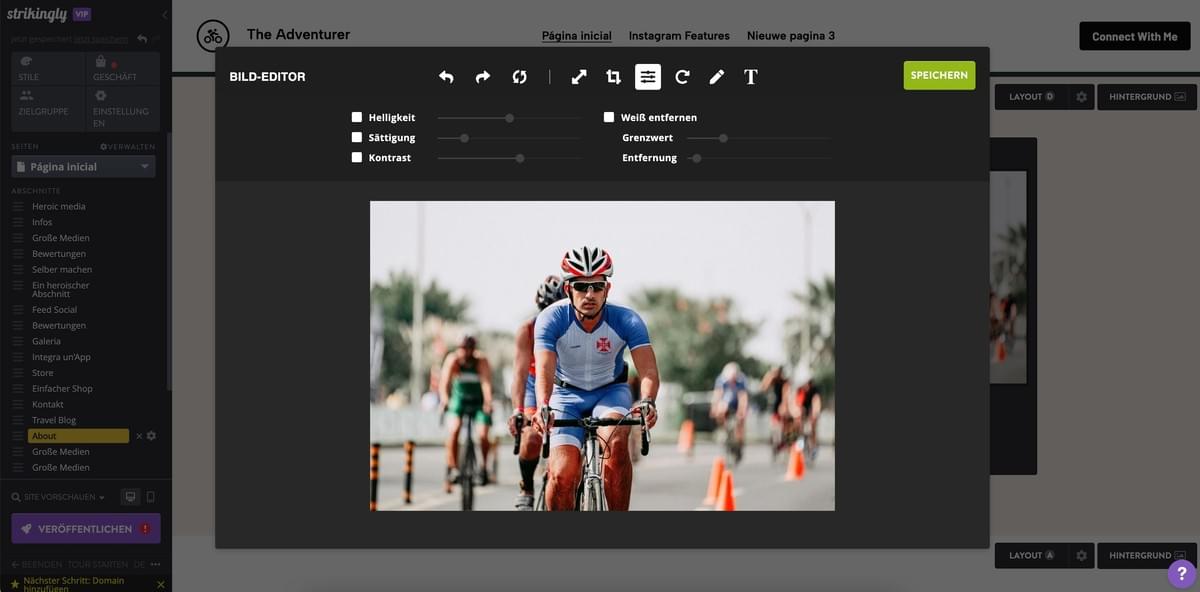Select the Crop tool in the image editor
1200x592 pixels.
(x=613, y=75)
